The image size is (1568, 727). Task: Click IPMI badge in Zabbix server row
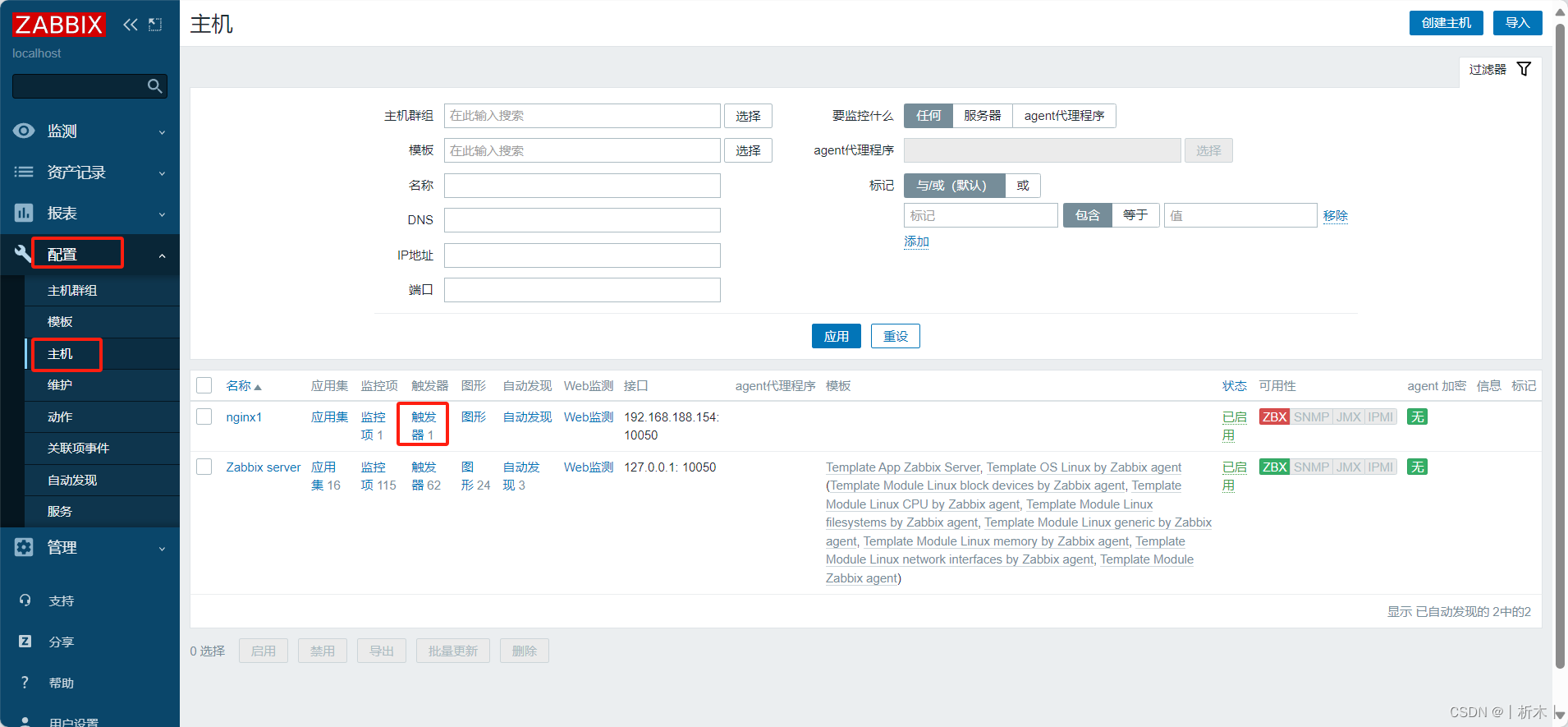point(1380,467)
